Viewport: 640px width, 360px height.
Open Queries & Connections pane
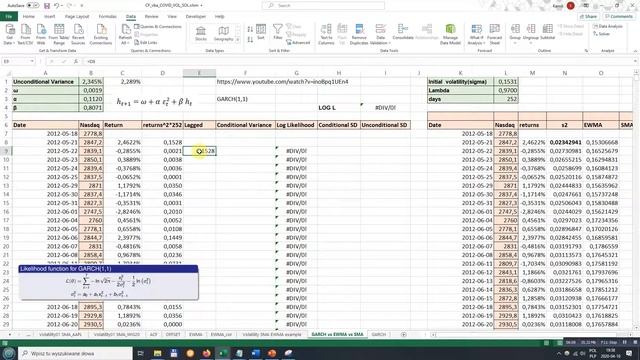pyautogui.click(x=158, y=27)
